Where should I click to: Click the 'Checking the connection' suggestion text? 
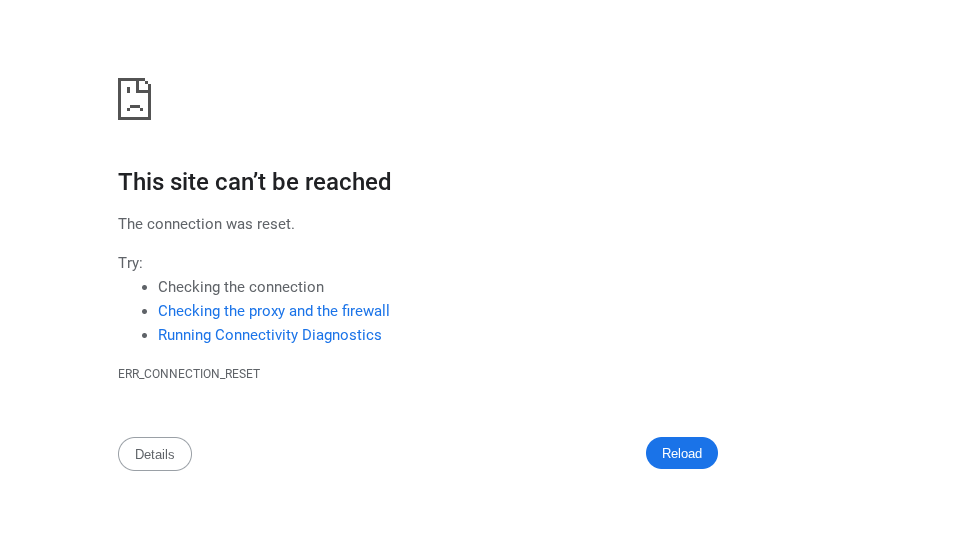click(x=240, y=287)
